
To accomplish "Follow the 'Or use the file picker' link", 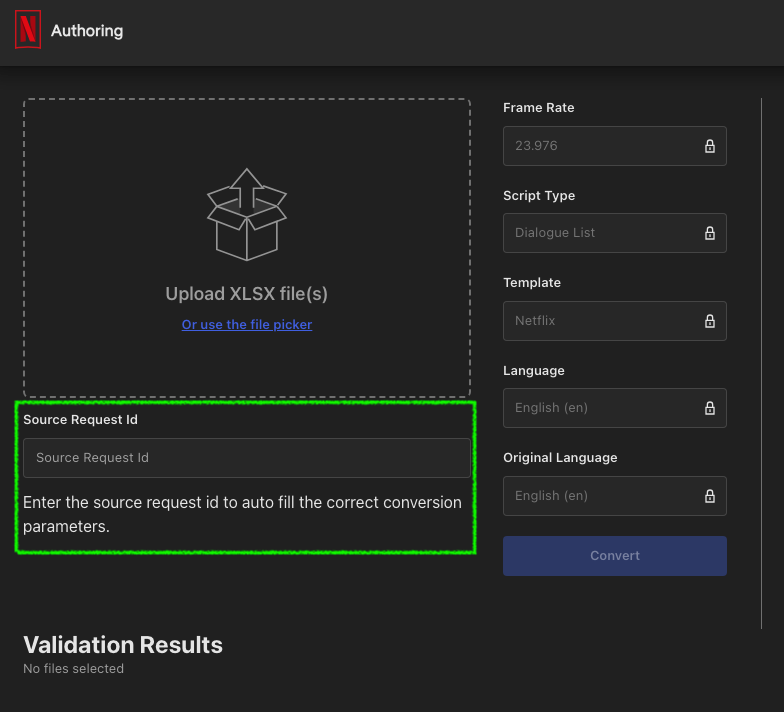I will click(x=246, y=324).
